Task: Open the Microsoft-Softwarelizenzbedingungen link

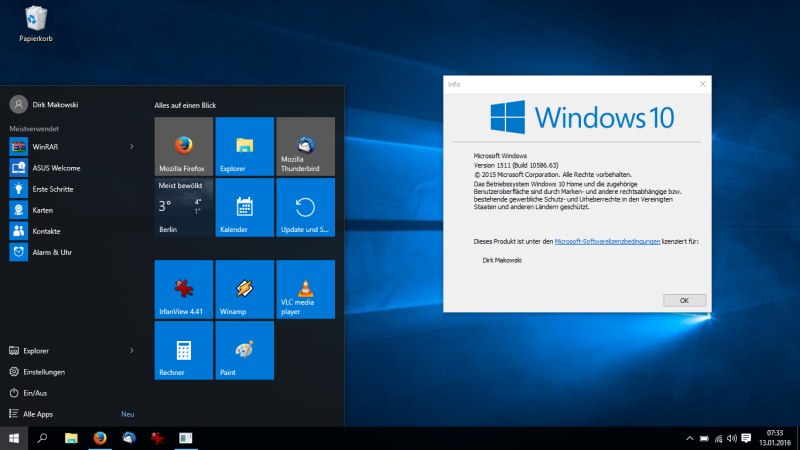Action: click(607, 241)
